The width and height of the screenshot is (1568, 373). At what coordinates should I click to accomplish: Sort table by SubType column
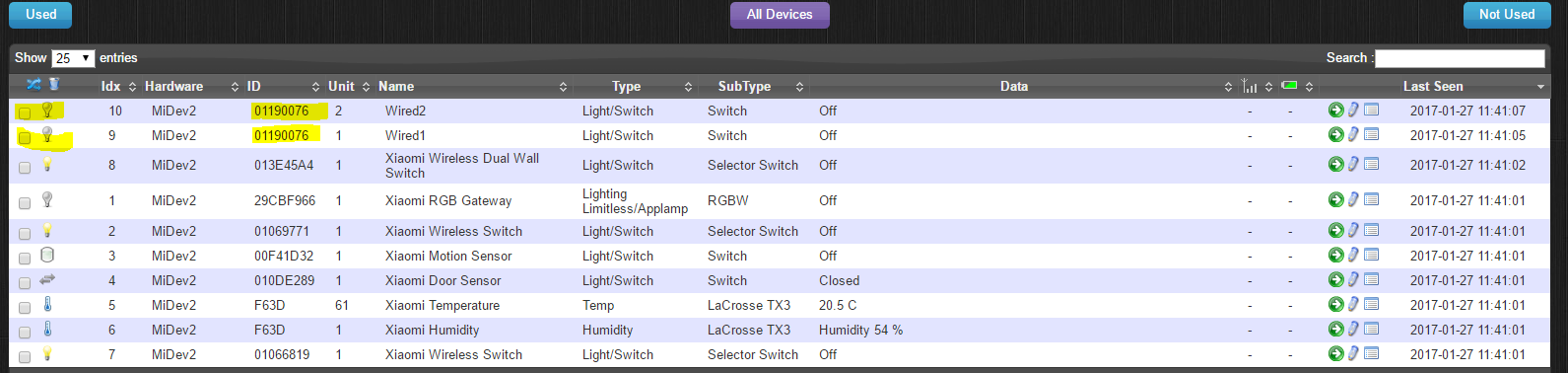click(754, 86)
